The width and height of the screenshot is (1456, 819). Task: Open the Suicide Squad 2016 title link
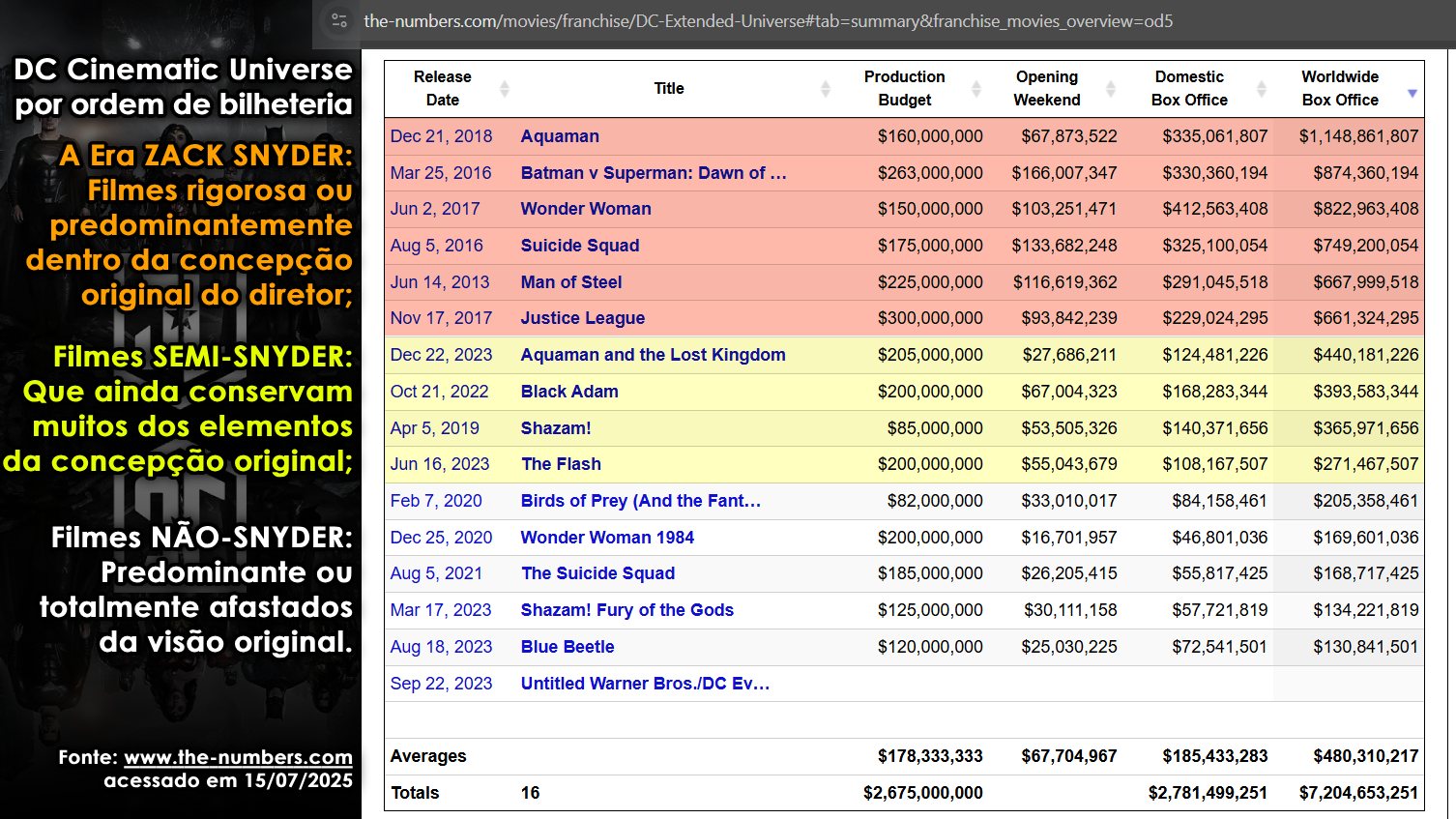(580, 246)
